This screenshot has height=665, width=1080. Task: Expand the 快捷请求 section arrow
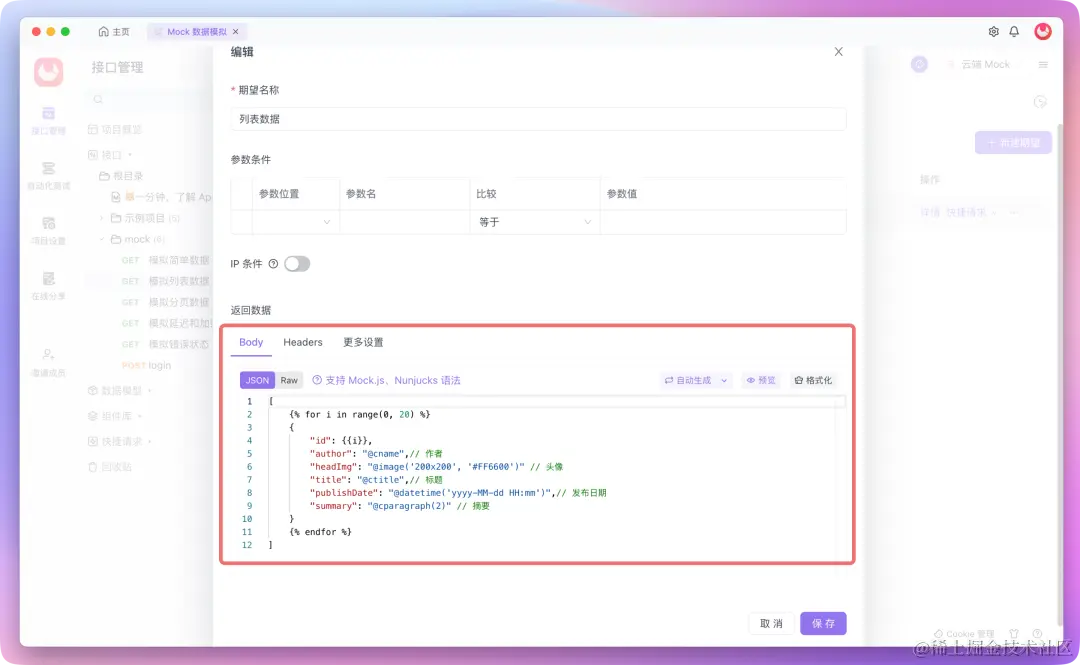pyautogui.click(x=149, y=442)
